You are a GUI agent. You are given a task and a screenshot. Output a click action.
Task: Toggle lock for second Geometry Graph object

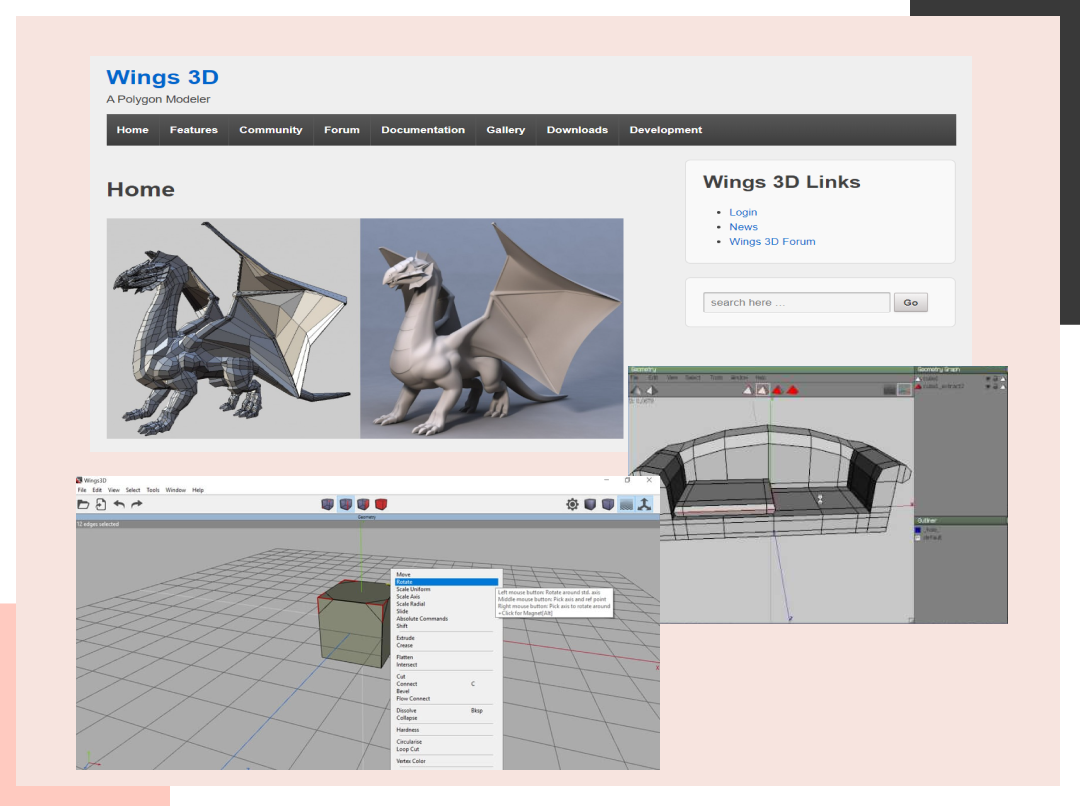click(995, 386)
